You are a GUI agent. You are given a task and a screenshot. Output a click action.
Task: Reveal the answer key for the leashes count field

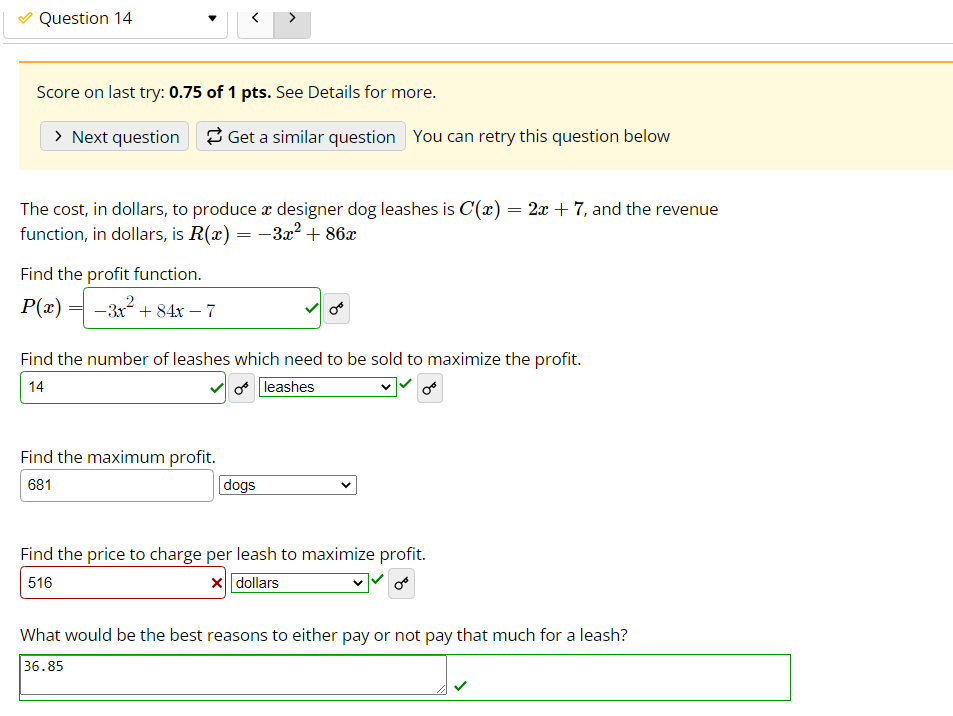241,388
